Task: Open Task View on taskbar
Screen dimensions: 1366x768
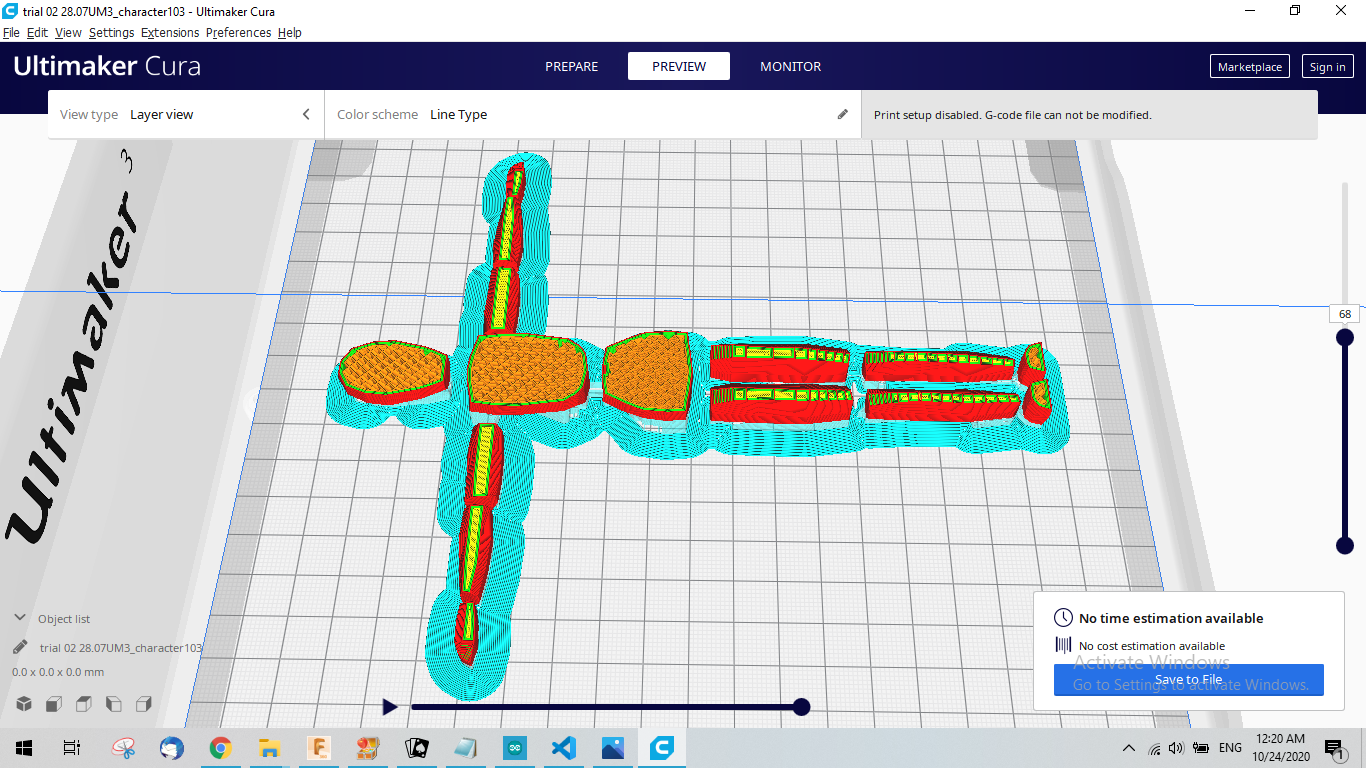Action: tap(71, 748)
